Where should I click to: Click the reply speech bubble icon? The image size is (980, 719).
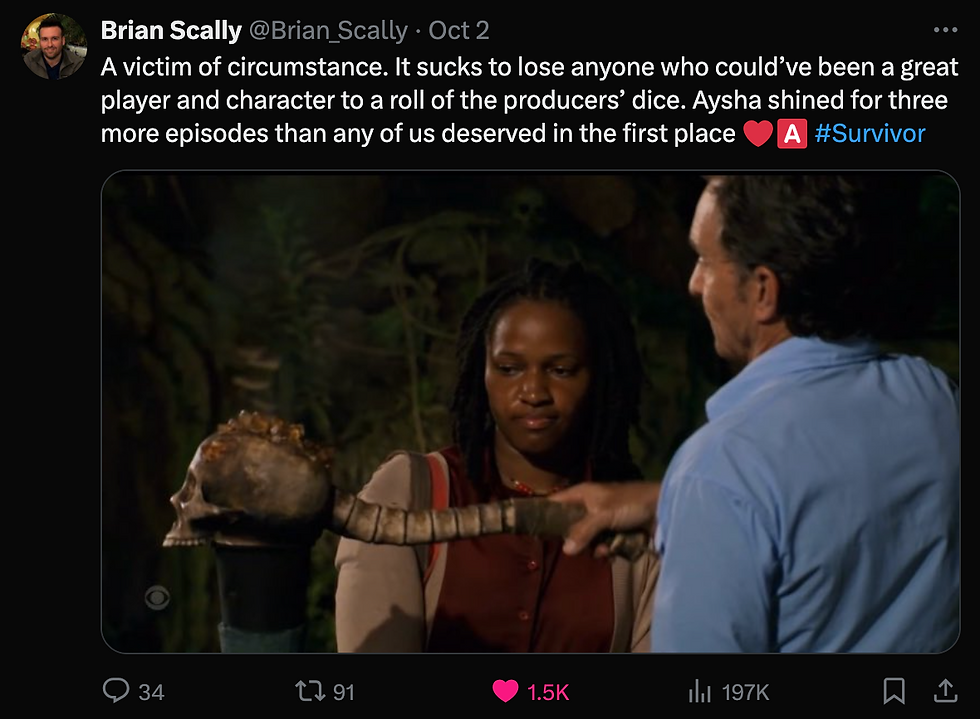[x=117, y=691]
